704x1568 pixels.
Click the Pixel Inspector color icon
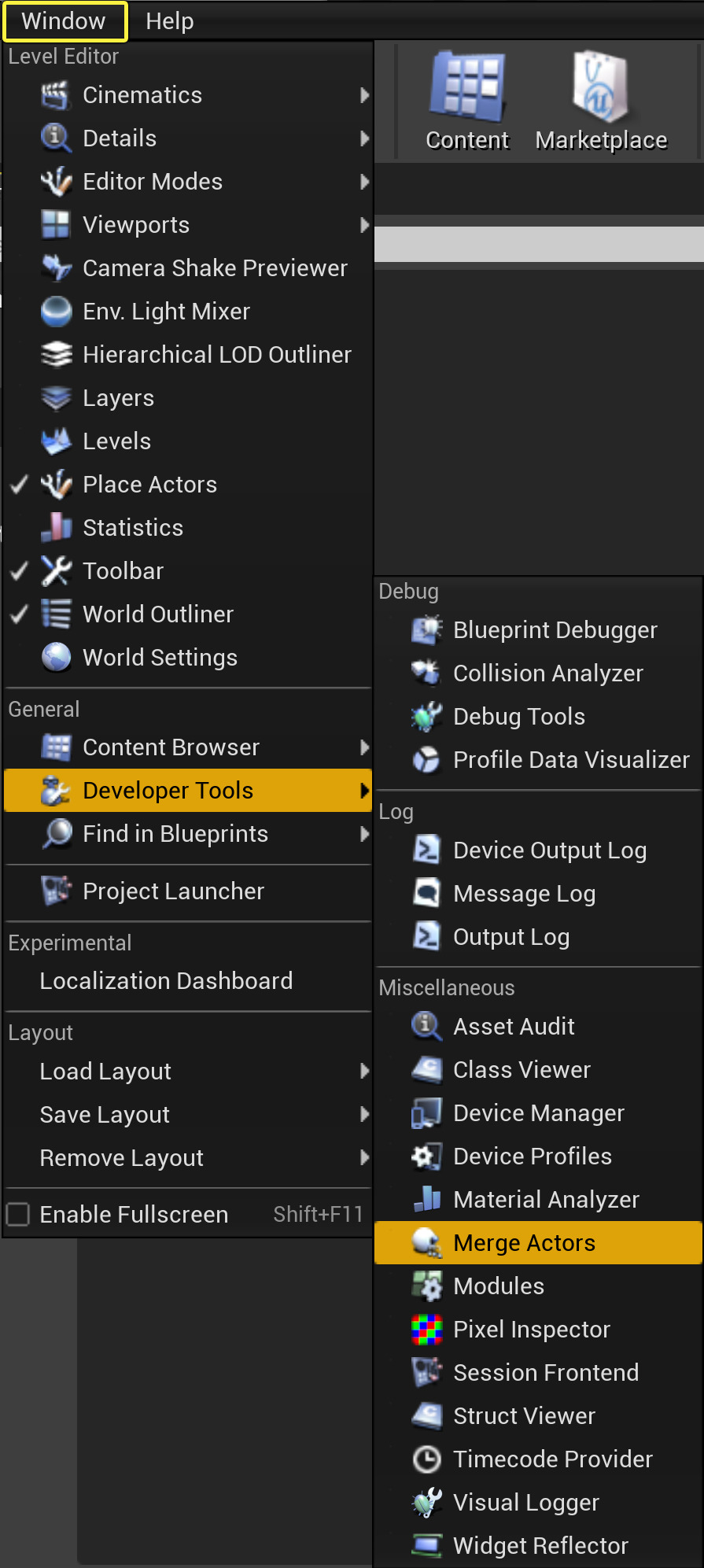coord(427,1330)
